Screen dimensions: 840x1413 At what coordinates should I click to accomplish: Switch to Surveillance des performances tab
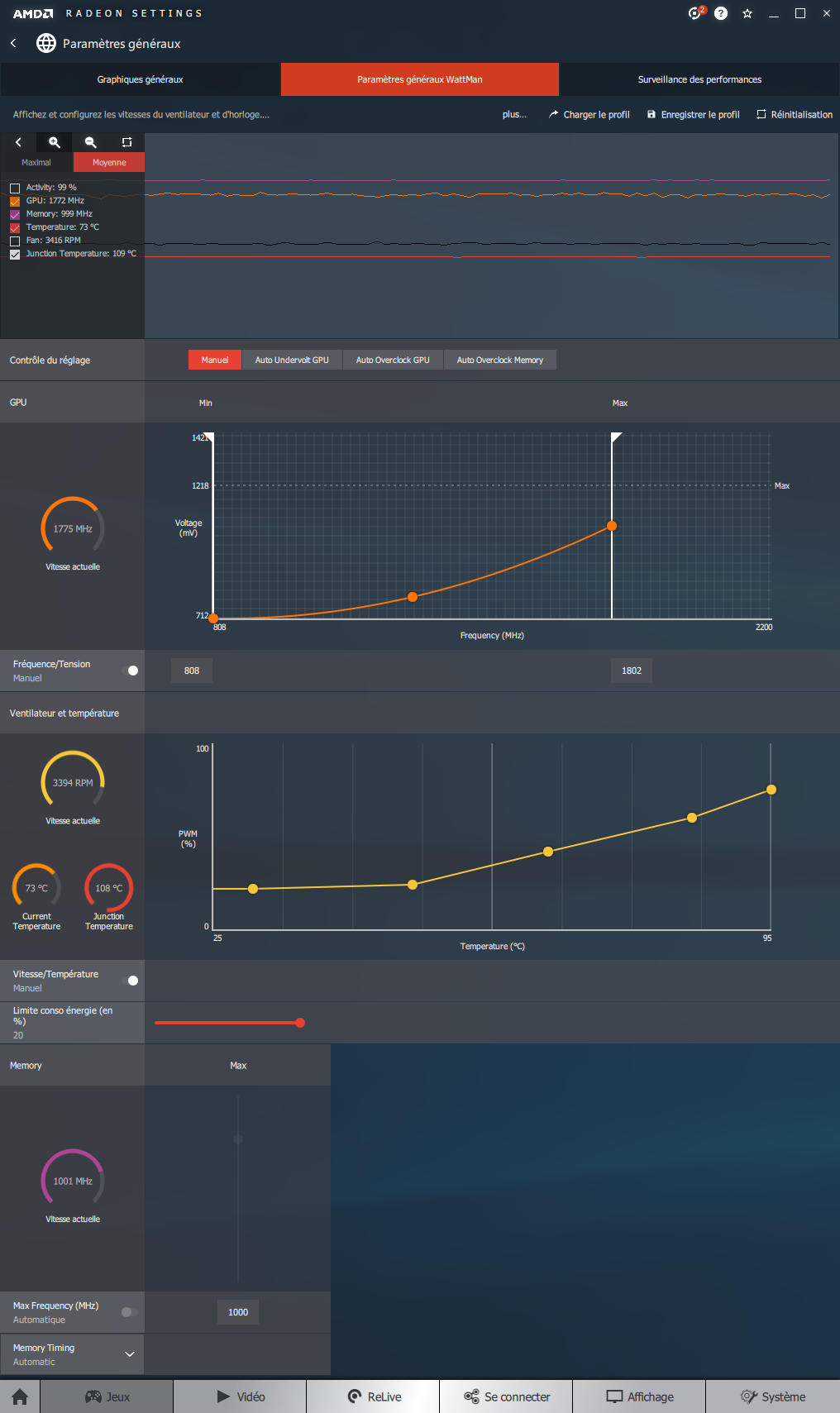coord(699,79)
